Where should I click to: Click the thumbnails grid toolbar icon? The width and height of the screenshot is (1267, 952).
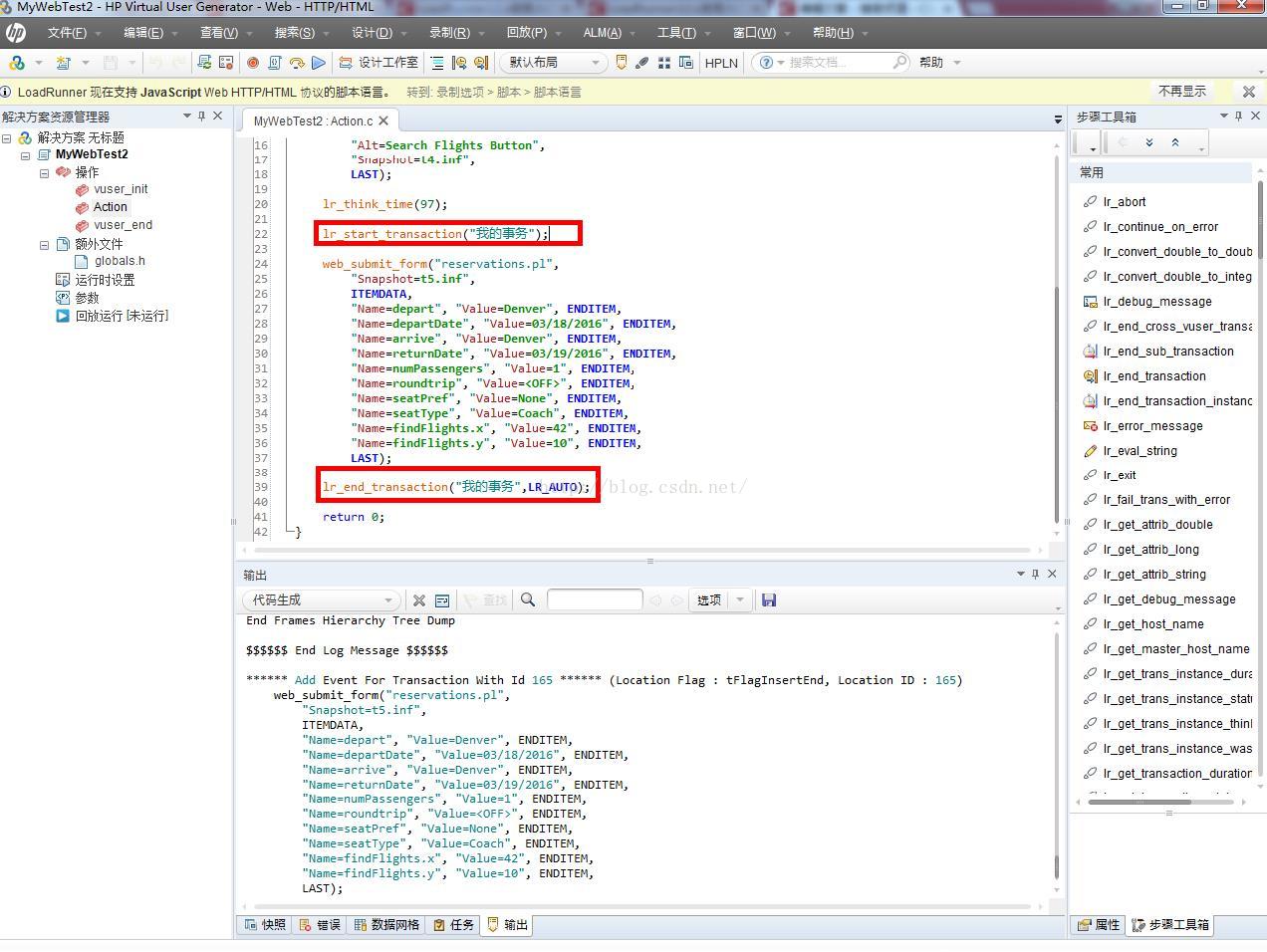coord(664,62)
